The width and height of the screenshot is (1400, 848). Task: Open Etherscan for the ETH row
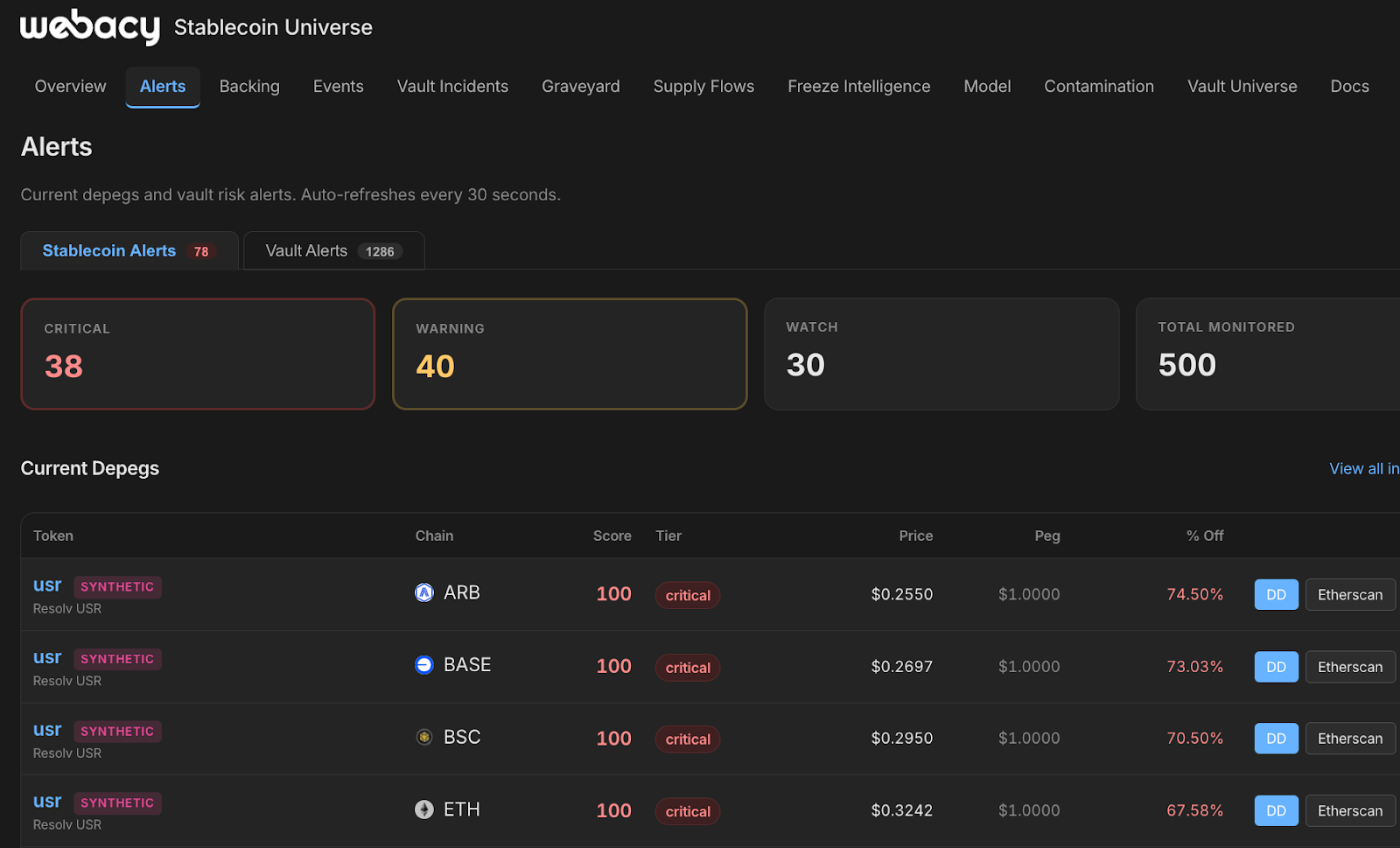pos(1350,811)
